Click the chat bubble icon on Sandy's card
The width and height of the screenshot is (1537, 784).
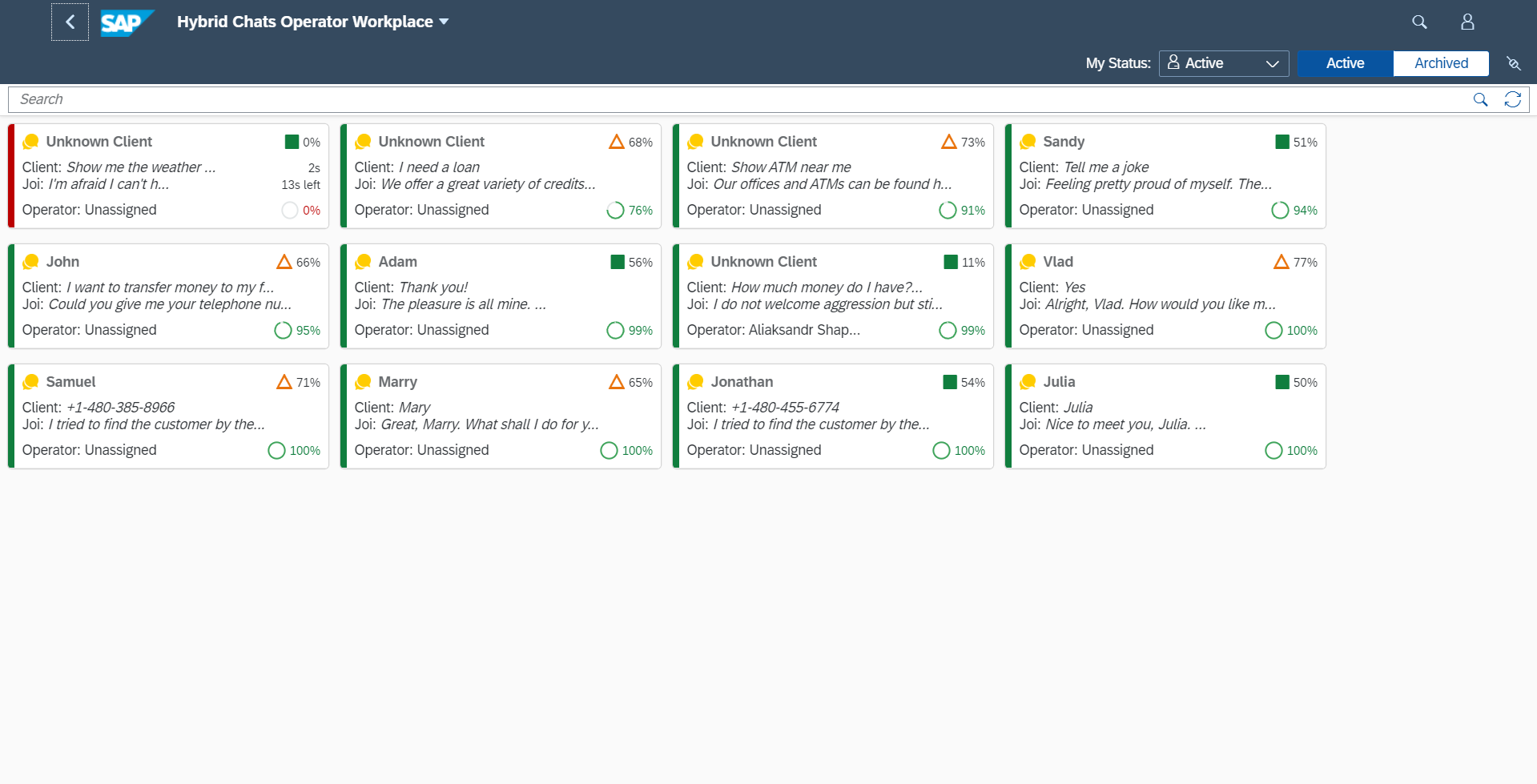pyautogui.click(x=1028, y=142)
